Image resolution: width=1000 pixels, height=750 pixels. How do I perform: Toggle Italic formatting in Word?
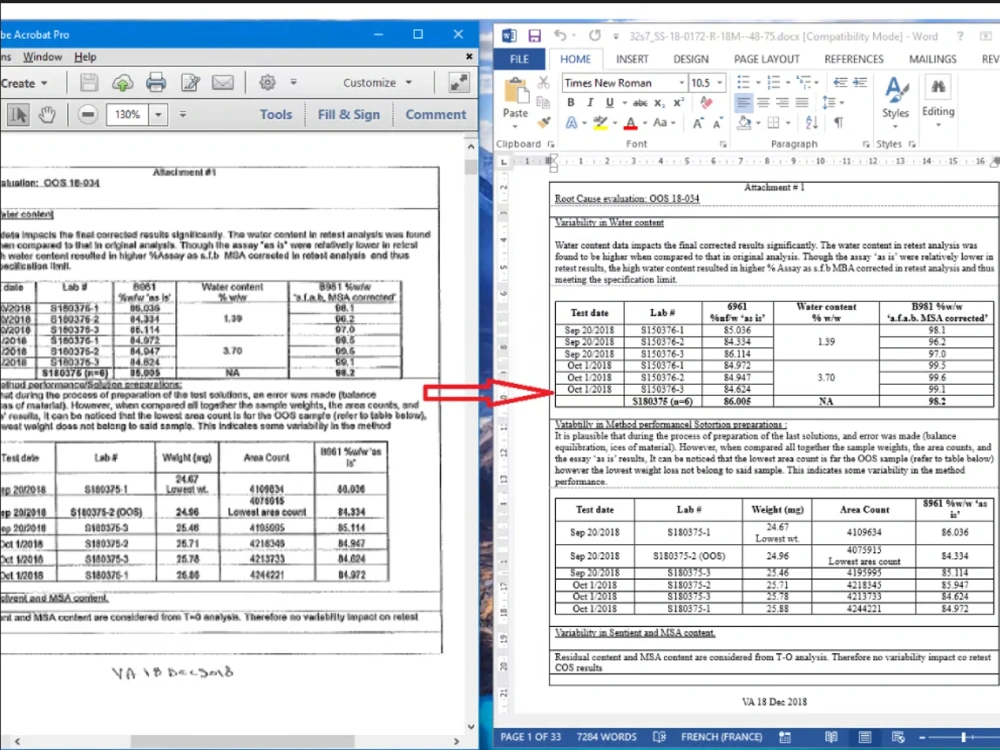pos(590,103)
